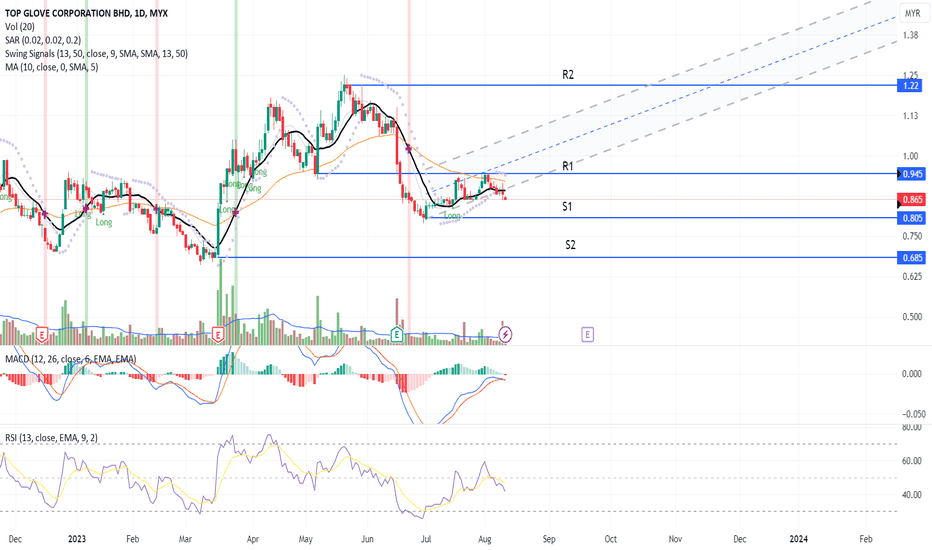Click the S1 support label

point(567,207)
